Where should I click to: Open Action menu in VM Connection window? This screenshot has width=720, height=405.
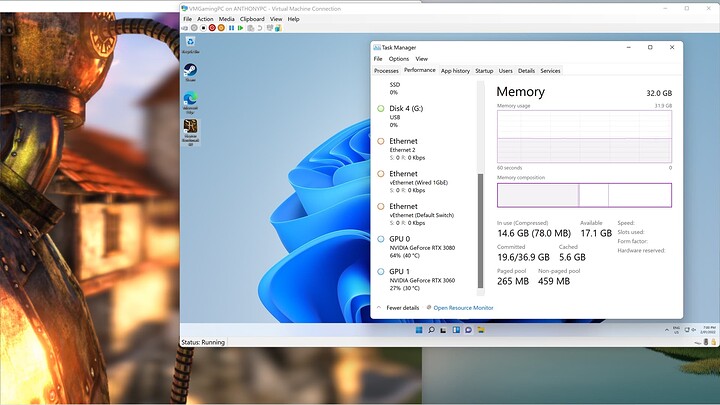[x=205, y=19]
